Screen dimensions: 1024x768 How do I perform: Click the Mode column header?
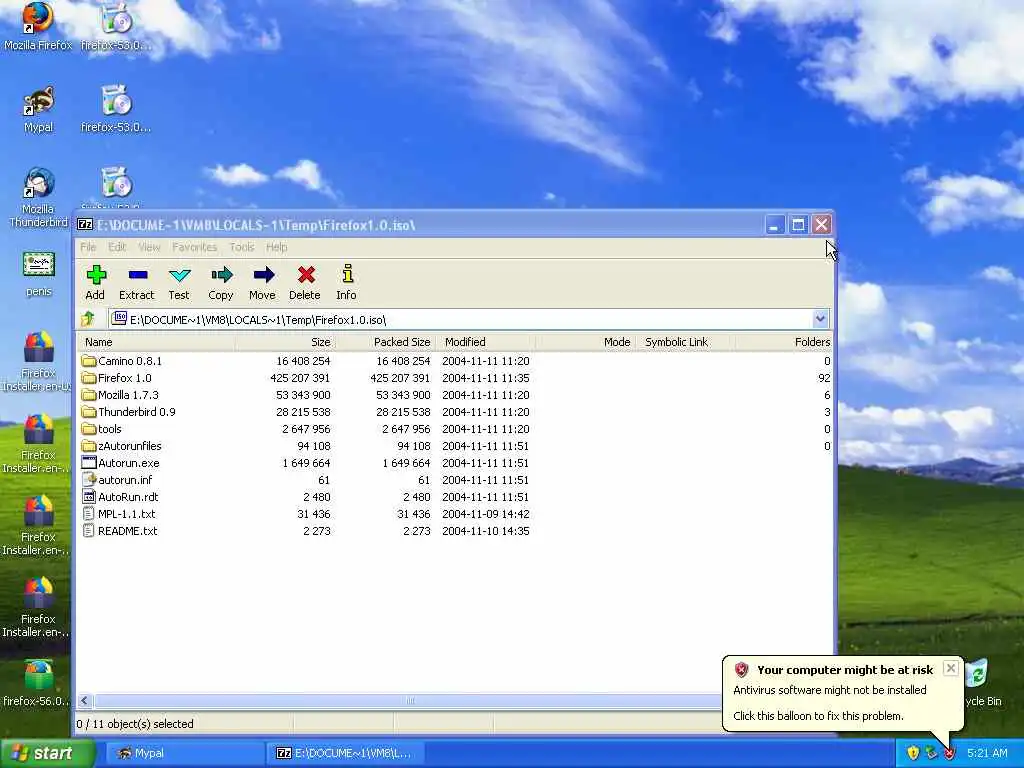585,342
